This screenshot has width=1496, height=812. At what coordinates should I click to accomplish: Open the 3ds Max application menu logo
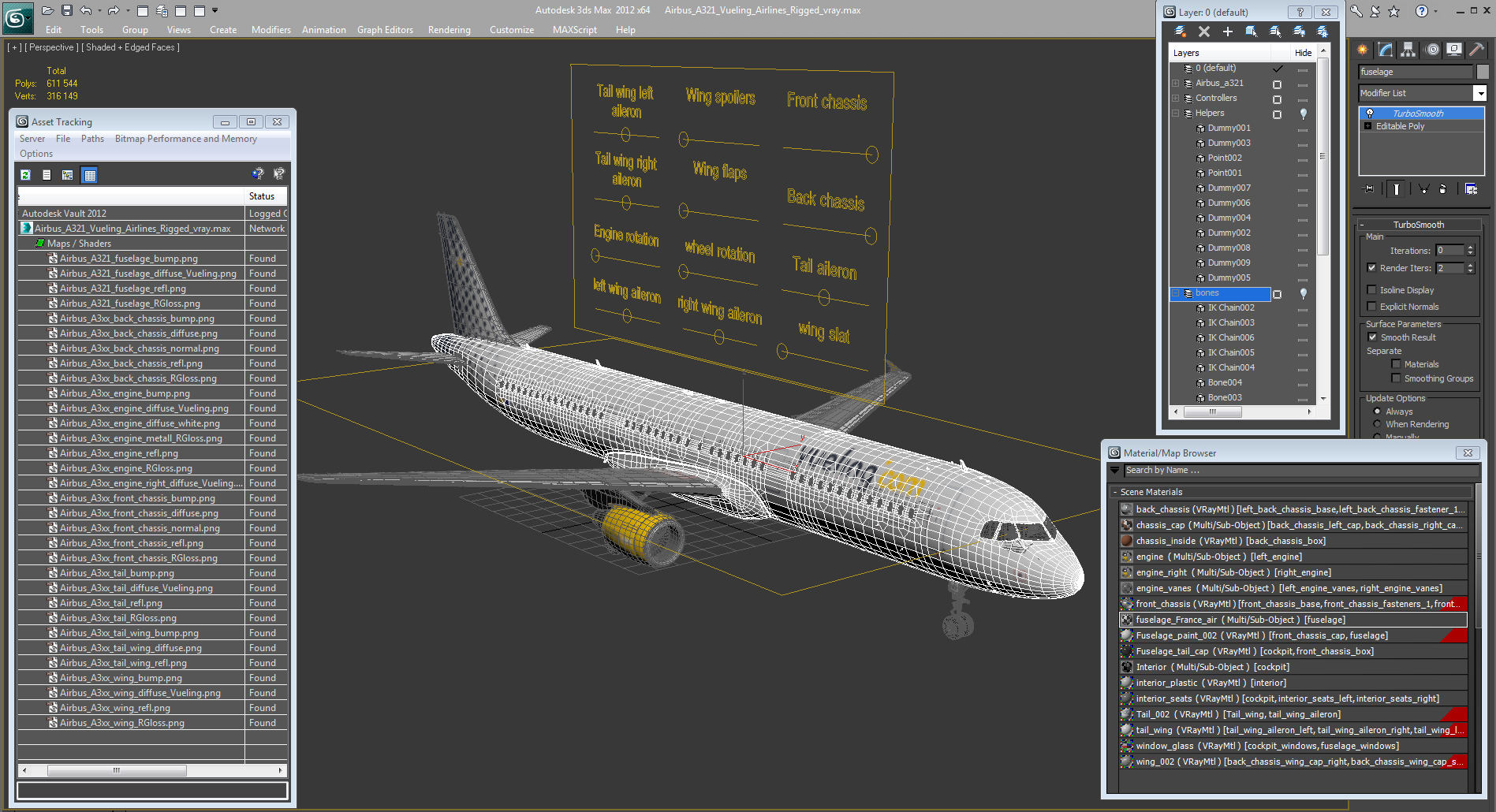[x=17, y=17]
